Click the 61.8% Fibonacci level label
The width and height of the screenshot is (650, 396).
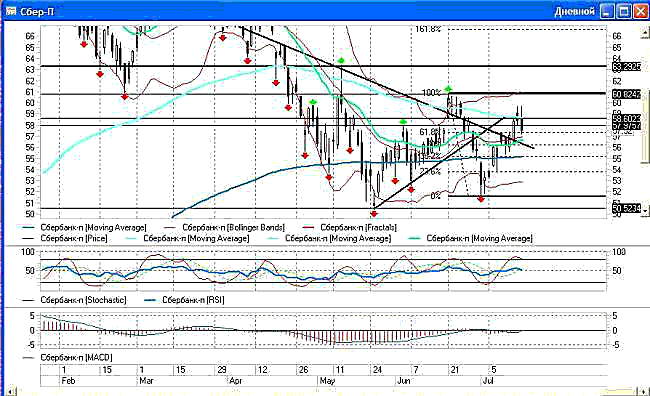(429, 132)
